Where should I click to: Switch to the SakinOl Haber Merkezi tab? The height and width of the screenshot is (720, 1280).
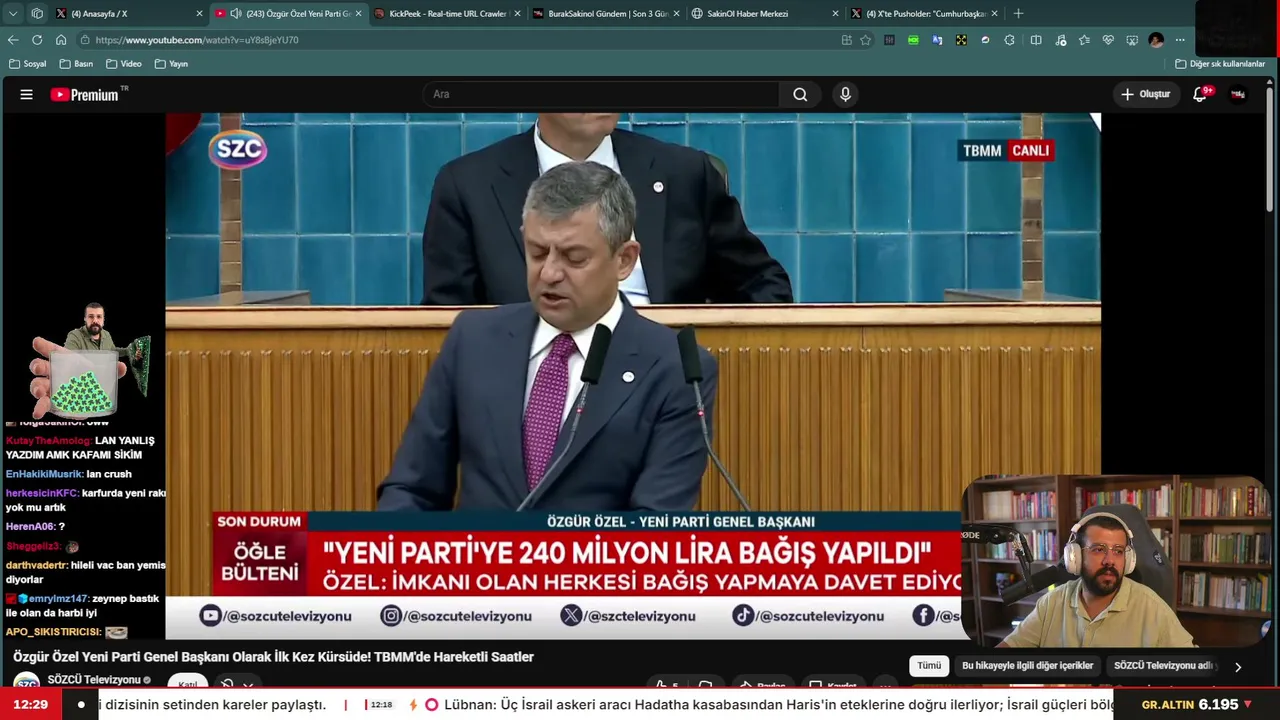764,14
